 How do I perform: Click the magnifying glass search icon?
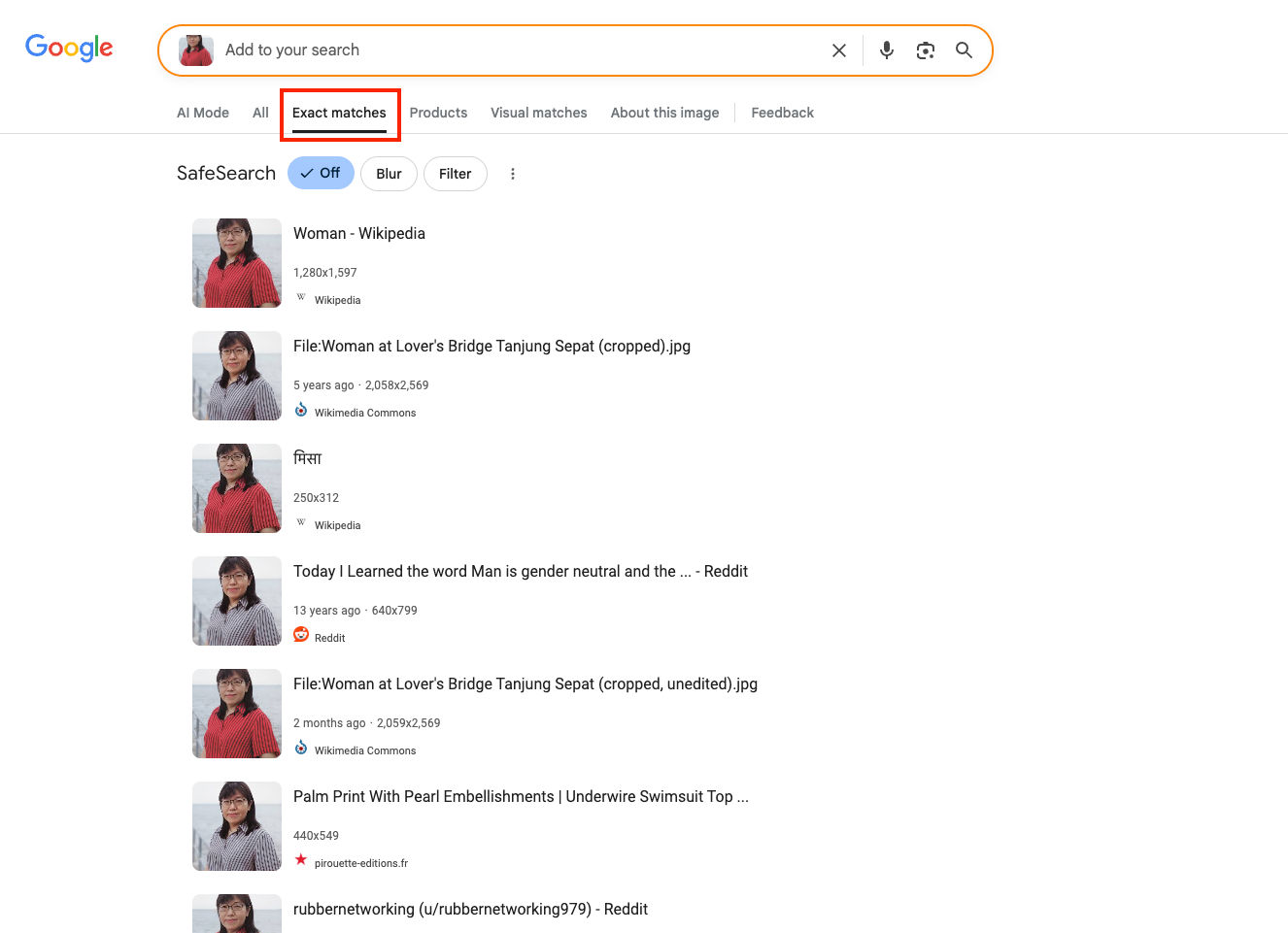click(x=964, y=50)
